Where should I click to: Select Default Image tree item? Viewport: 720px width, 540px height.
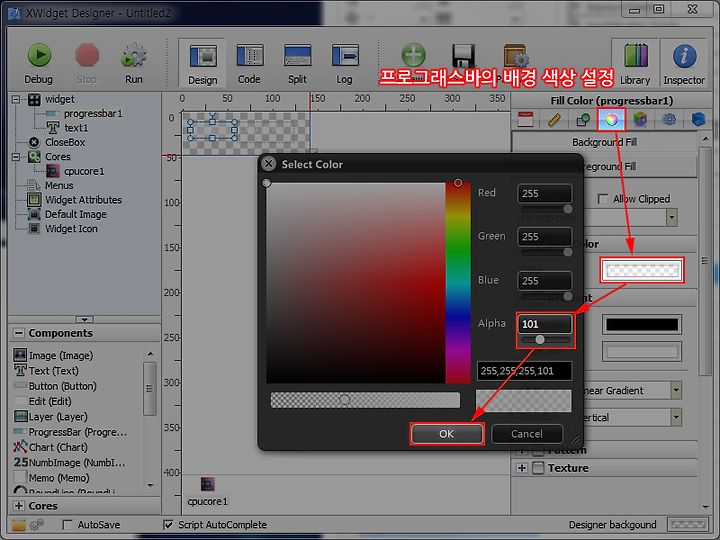click(75, 214)
